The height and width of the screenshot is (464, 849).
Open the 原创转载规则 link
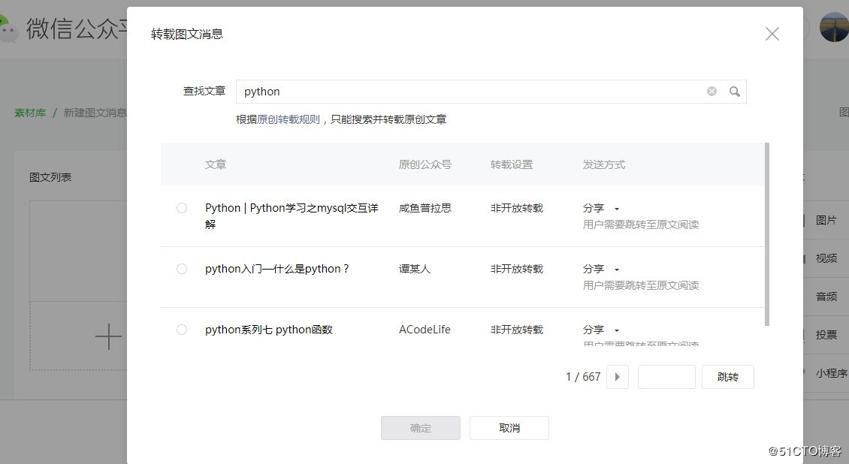(288, 119)
